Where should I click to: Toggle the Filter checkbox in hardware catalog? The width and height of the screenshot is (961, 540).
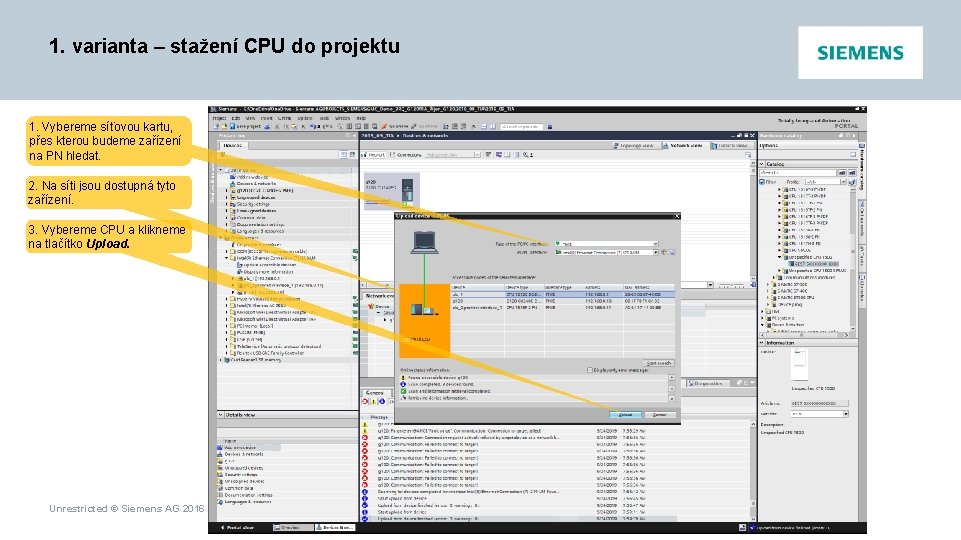point(762,182)
